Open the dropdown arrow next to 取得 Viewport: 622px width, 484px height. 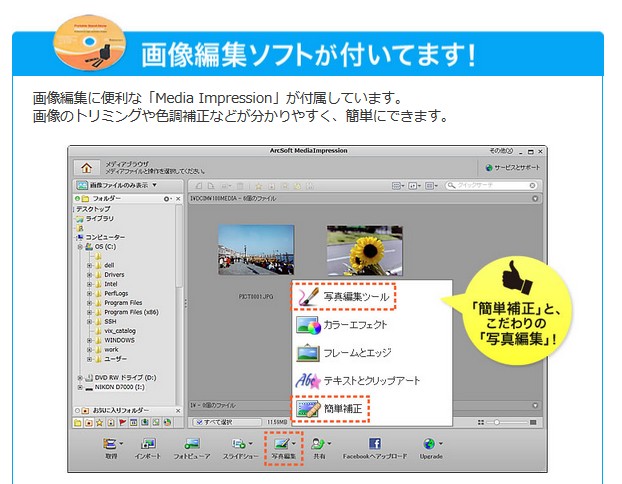(x=121, y=444)
